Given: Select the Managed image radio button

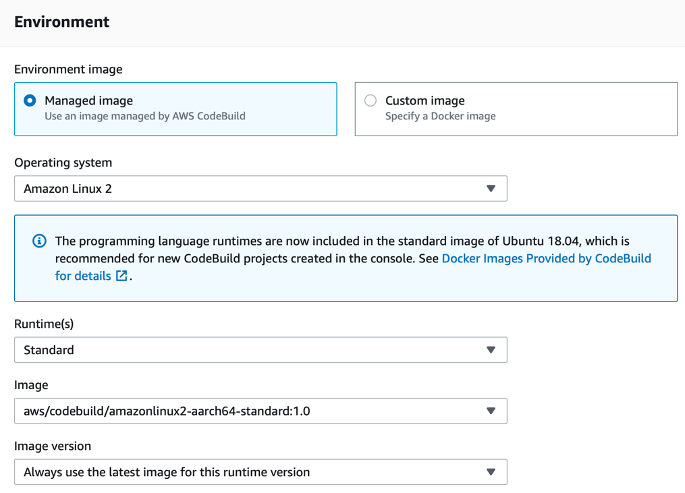Looking at the screenshot, I should 31,101.
